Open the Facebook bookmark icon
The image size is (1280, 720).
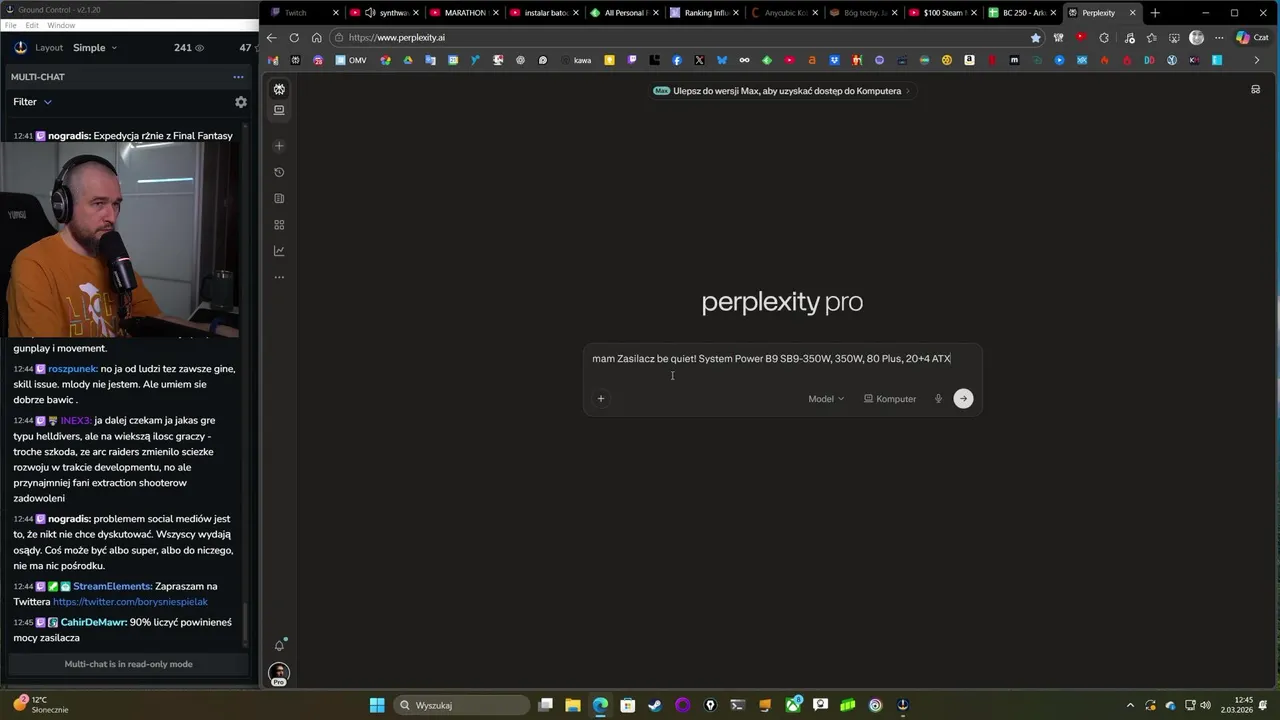point(677,60)
